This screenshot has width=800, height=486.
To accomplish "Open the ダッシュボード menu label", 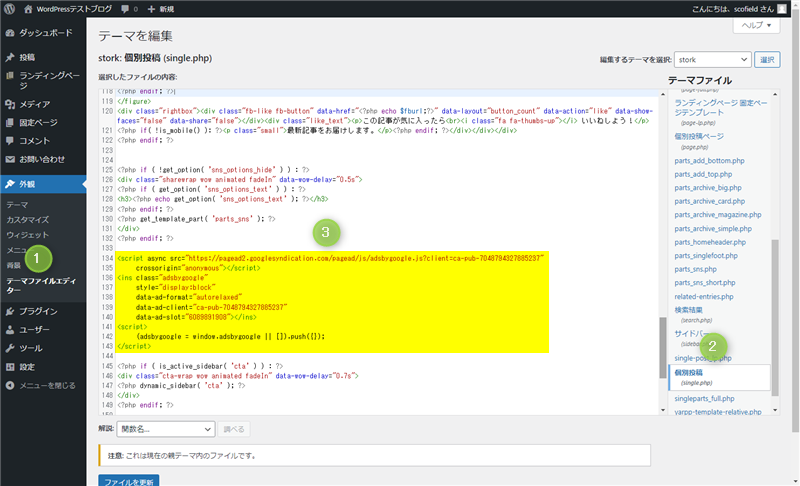I will [x=46, y=33].
